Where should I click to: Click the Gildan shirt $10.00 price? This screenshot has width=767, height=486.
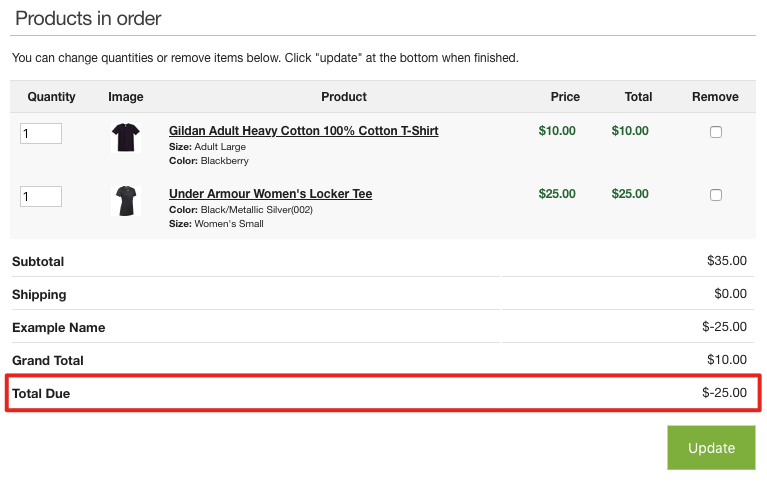coord(557,131)
